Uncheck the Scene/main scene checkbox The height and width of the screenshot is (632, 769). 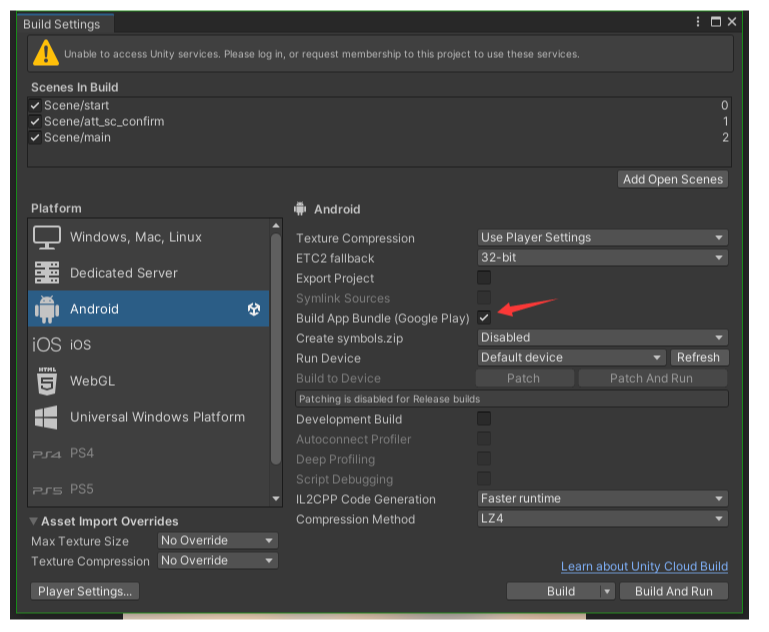[x=35, y=138]
